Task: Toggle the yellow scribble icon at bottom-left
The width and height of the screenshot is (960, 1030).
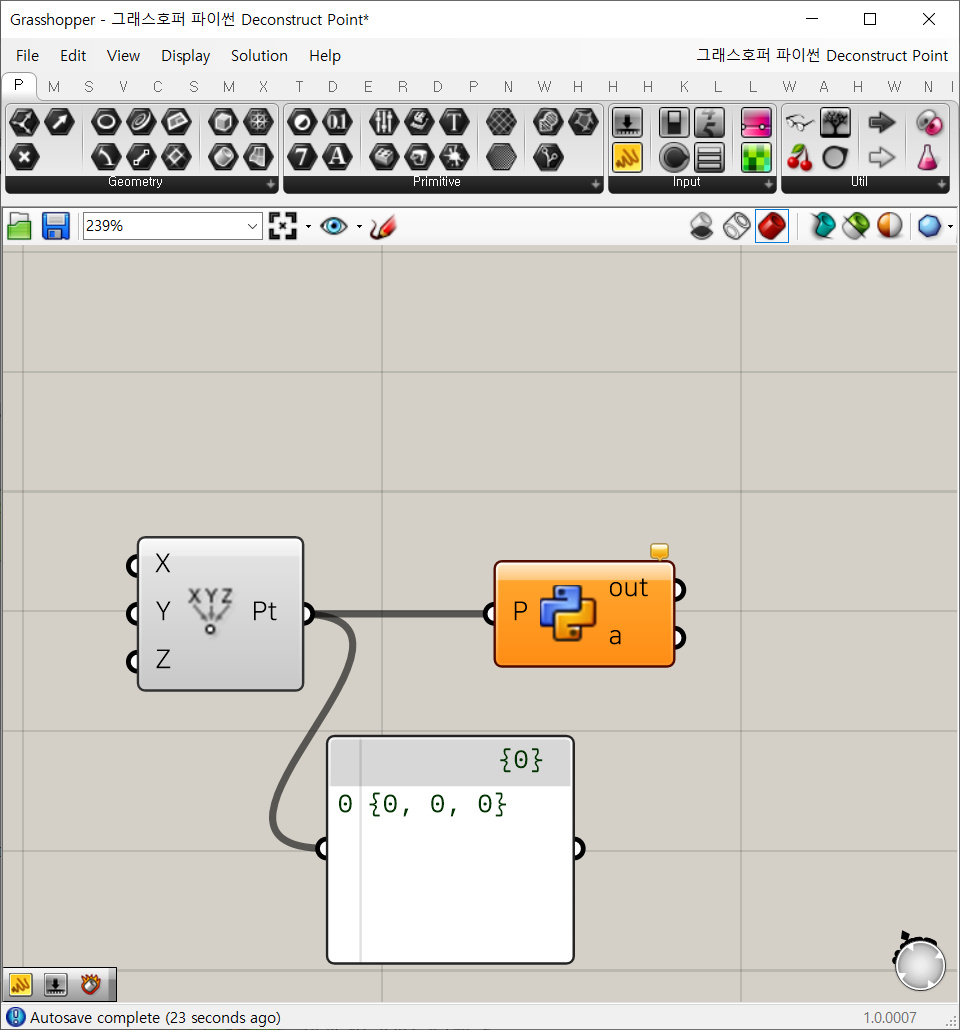Action: click(20, 984)
